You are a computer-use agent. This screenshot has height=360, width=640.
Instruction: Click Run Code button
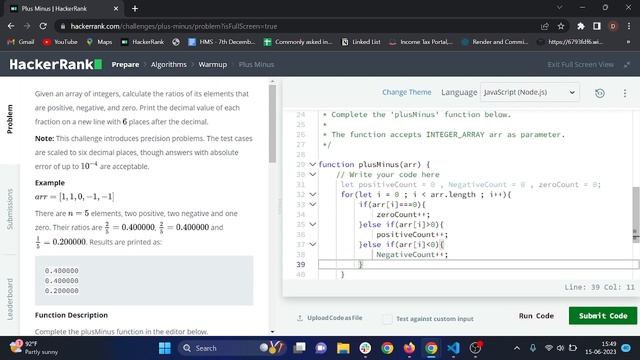536,316
